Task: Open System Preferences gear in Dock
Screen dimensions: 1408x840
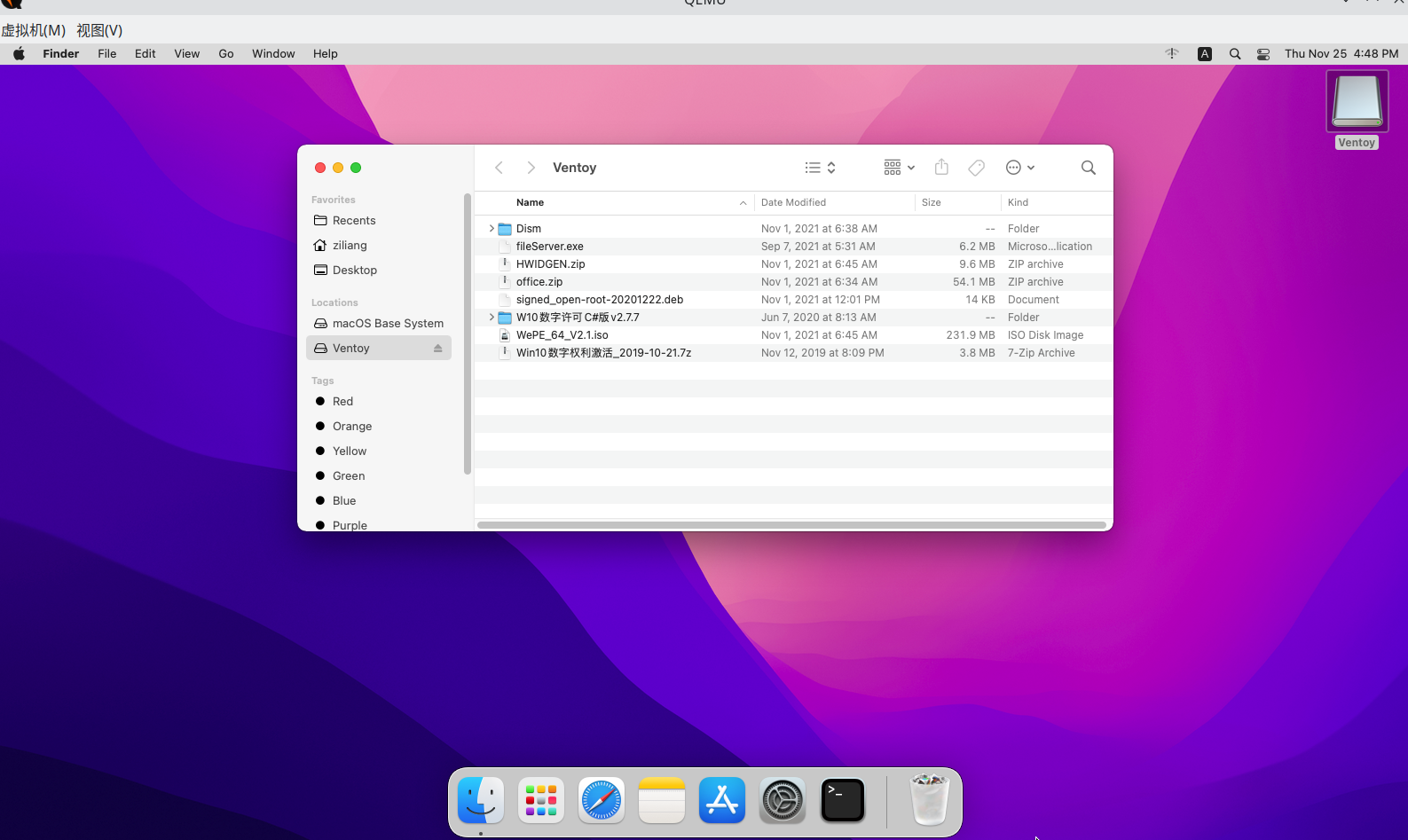Action: 783,800
